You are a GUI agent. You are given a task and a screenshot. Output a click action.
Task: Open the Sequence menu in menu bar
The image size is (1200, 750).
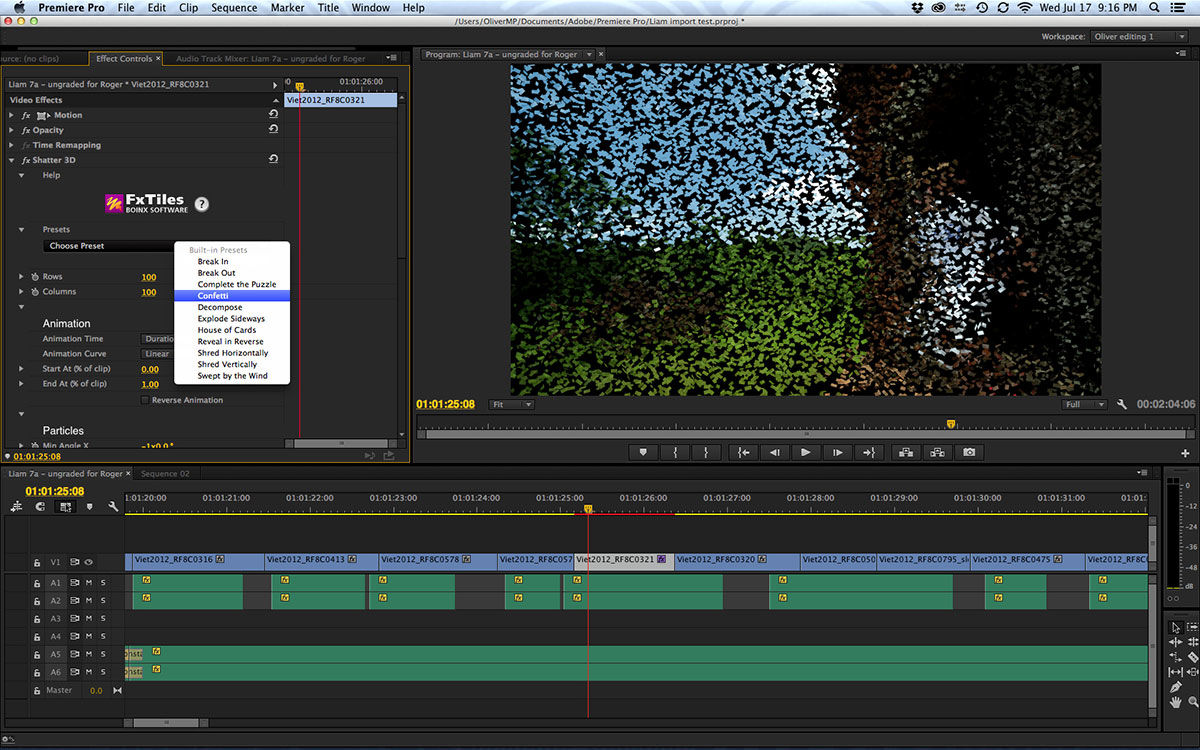234,8
